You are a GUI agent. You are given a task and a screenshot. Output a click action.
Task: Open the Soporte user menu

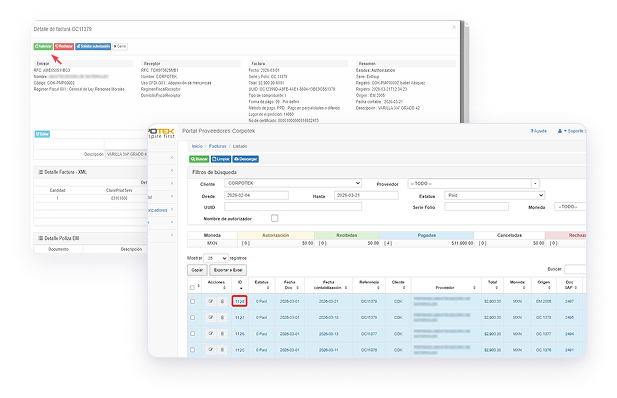tap(571, 131)
